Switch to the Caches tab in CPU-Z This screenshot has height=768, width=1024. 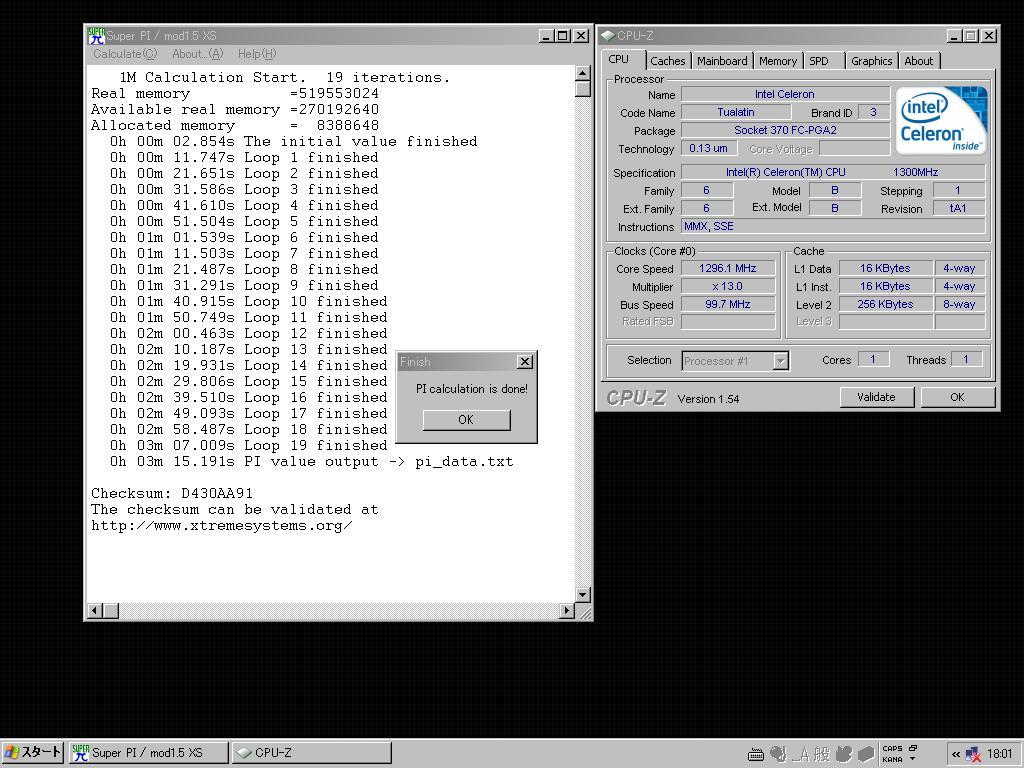click(x=667, y=61)
